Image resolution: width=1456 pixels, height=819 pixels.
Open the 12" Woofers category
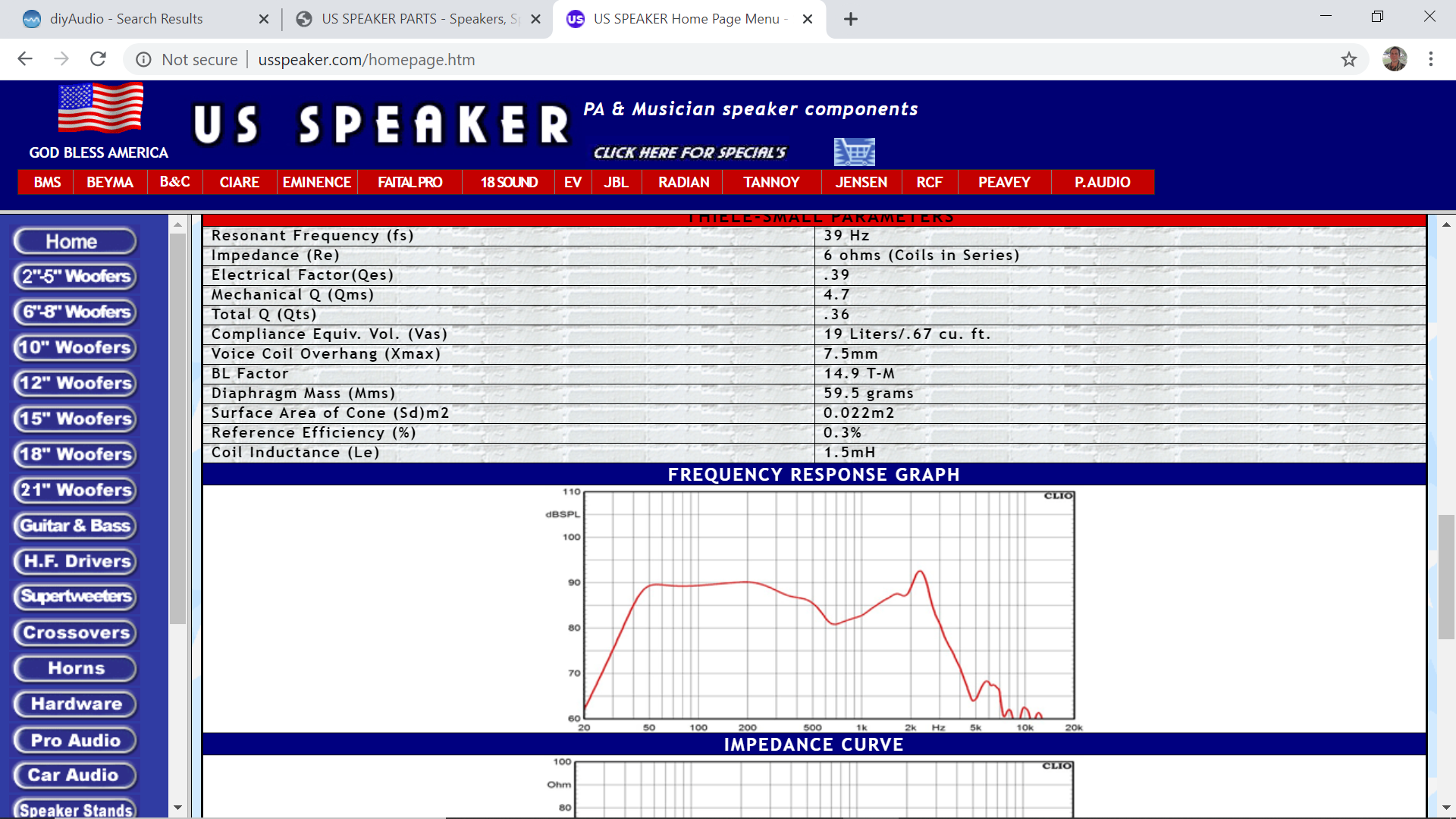pyautogui.click(x=74, y=383)
